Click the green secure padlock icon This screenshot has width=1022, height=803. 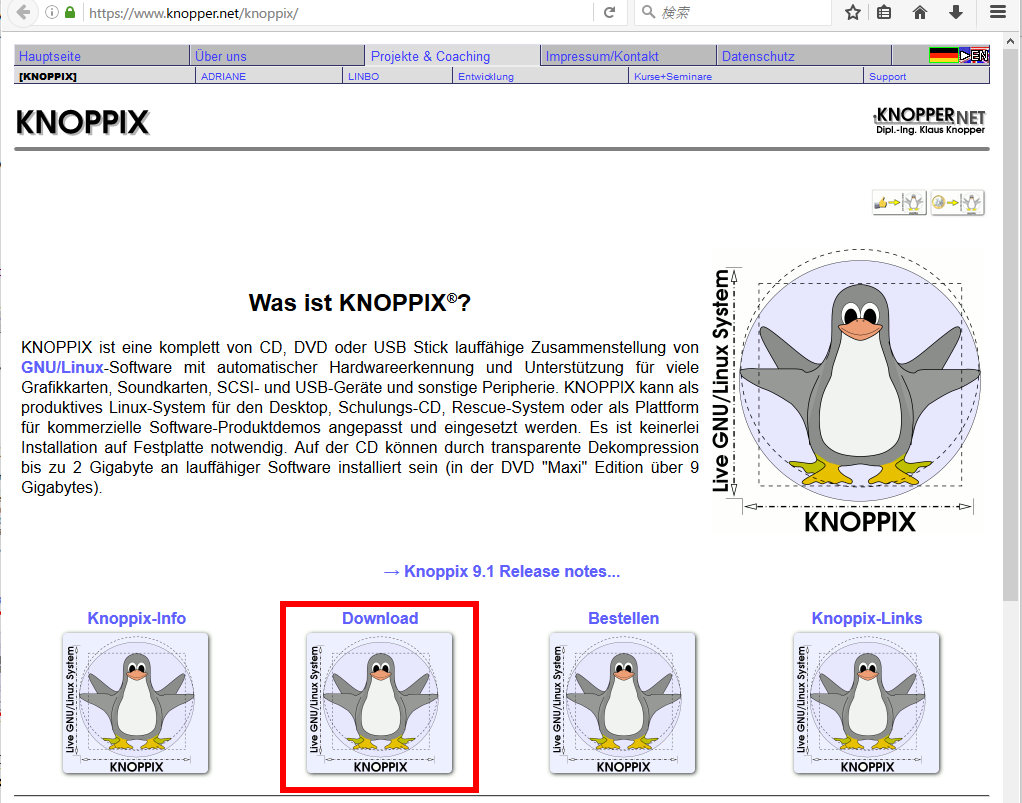[x=70, y=12]
